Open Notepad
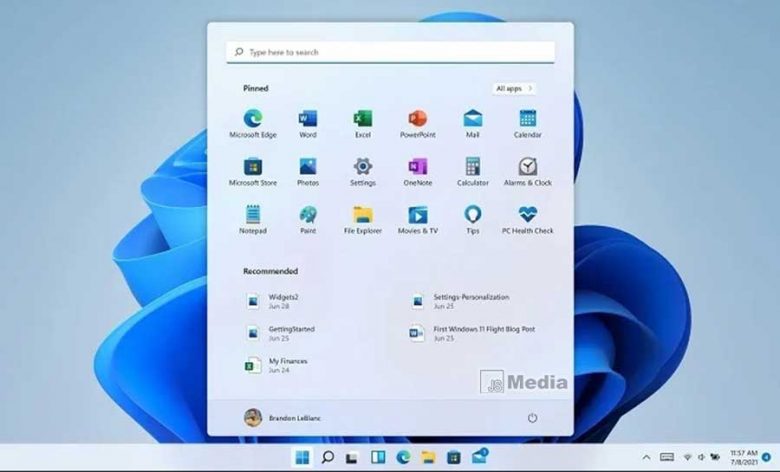The image size is (780, 472). 253,219
